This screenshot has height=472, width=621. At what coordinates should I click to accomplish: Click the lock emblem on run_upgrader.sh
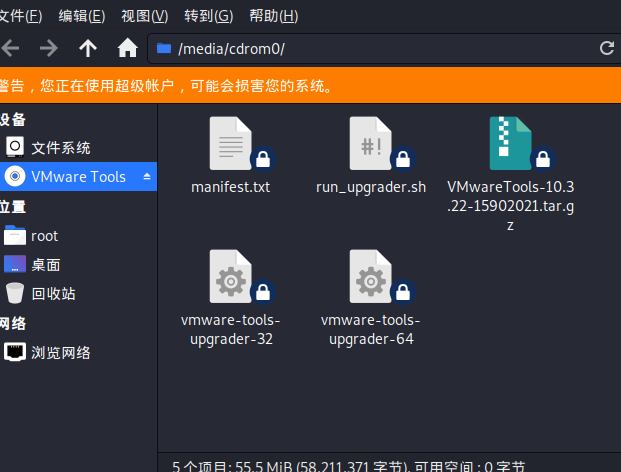click(403, 160)
